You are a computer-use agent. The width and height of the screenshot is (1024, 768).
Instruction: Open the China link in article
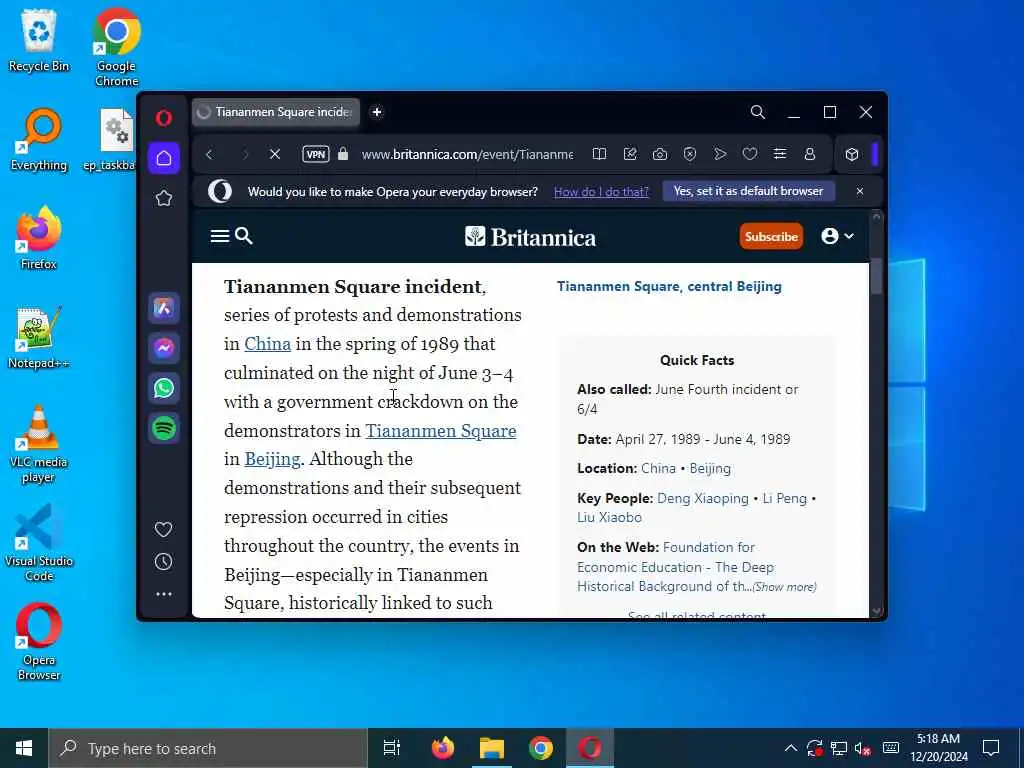(268, 344)
